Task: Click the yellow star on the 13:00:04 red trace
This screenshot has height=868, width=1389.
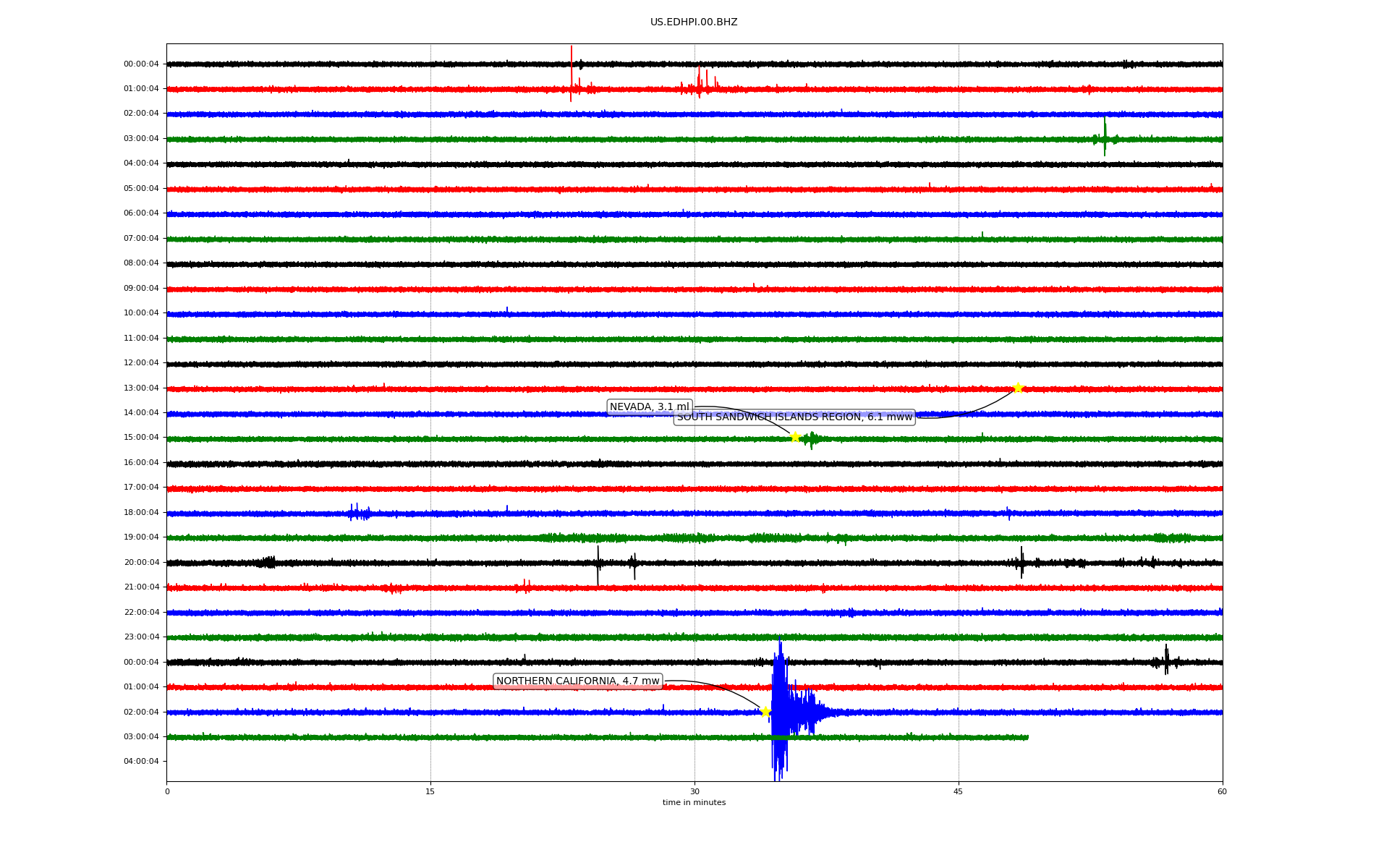Action: tap(1018, 388)
